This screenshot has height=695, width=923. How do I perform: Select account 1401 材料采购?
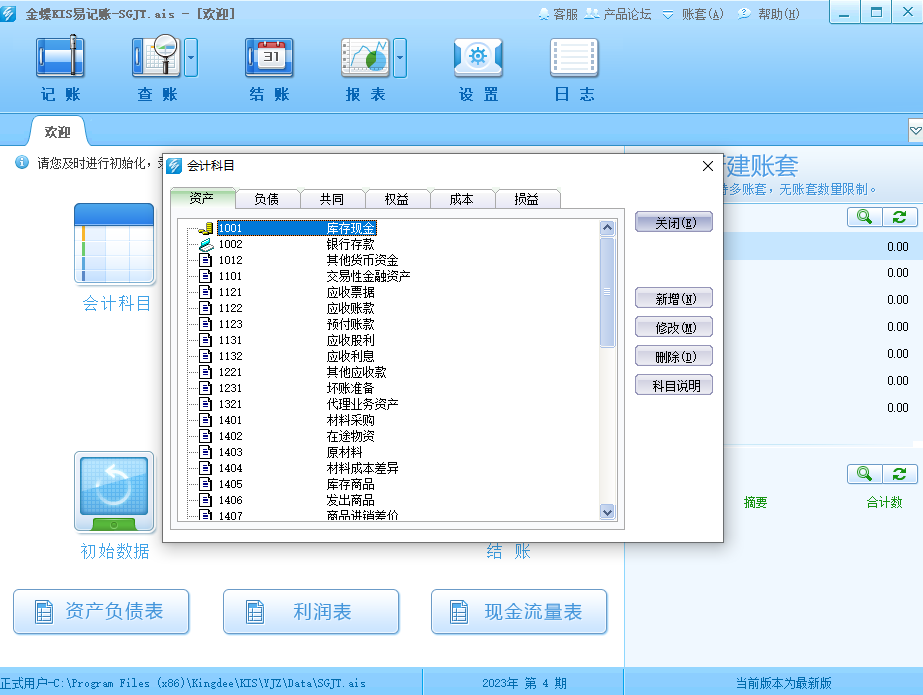click(x=297, y=420)
